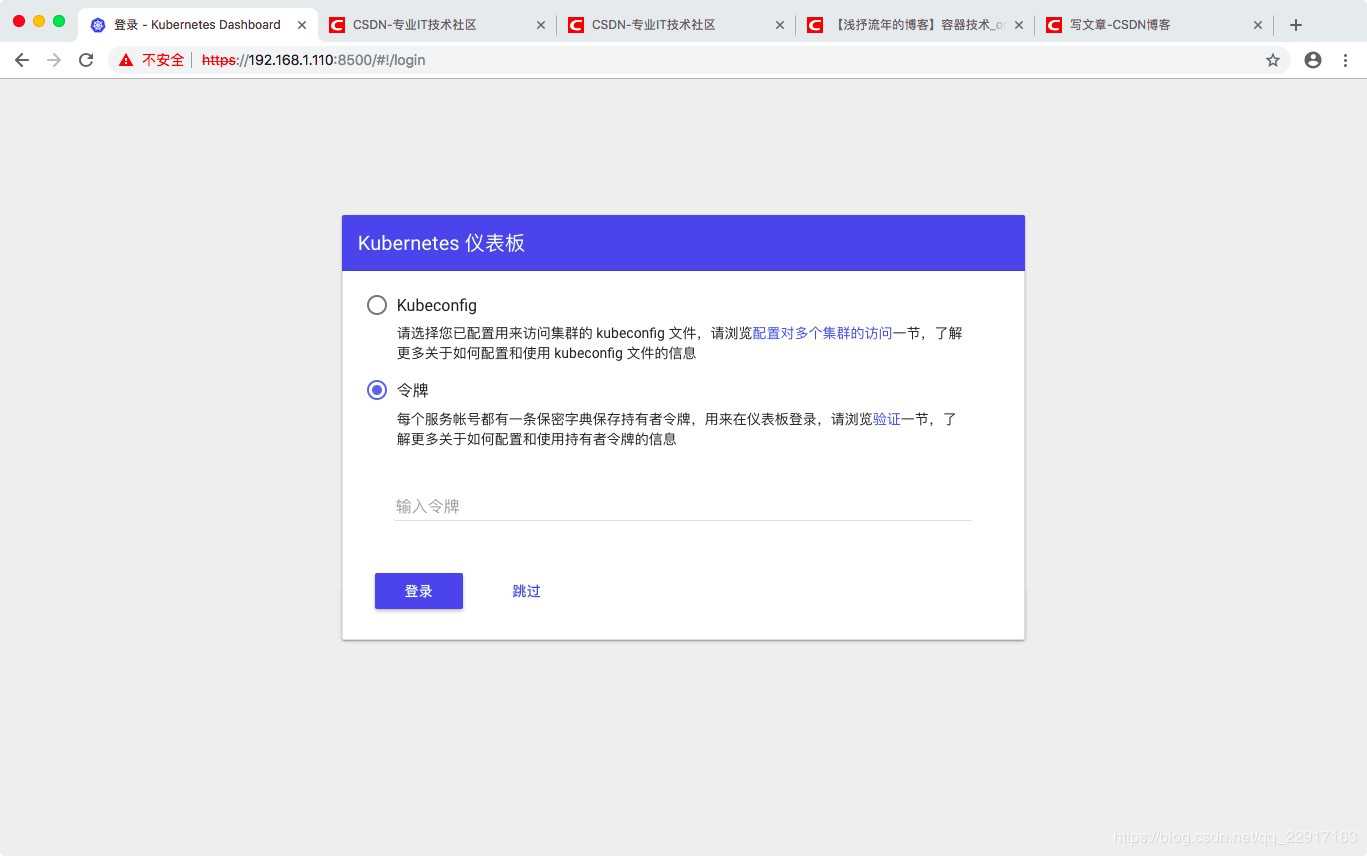This screenshot has width=1367, height=856.
Task: Click the macOS yellow minimize window button
Action: click(x=39, y=21)
